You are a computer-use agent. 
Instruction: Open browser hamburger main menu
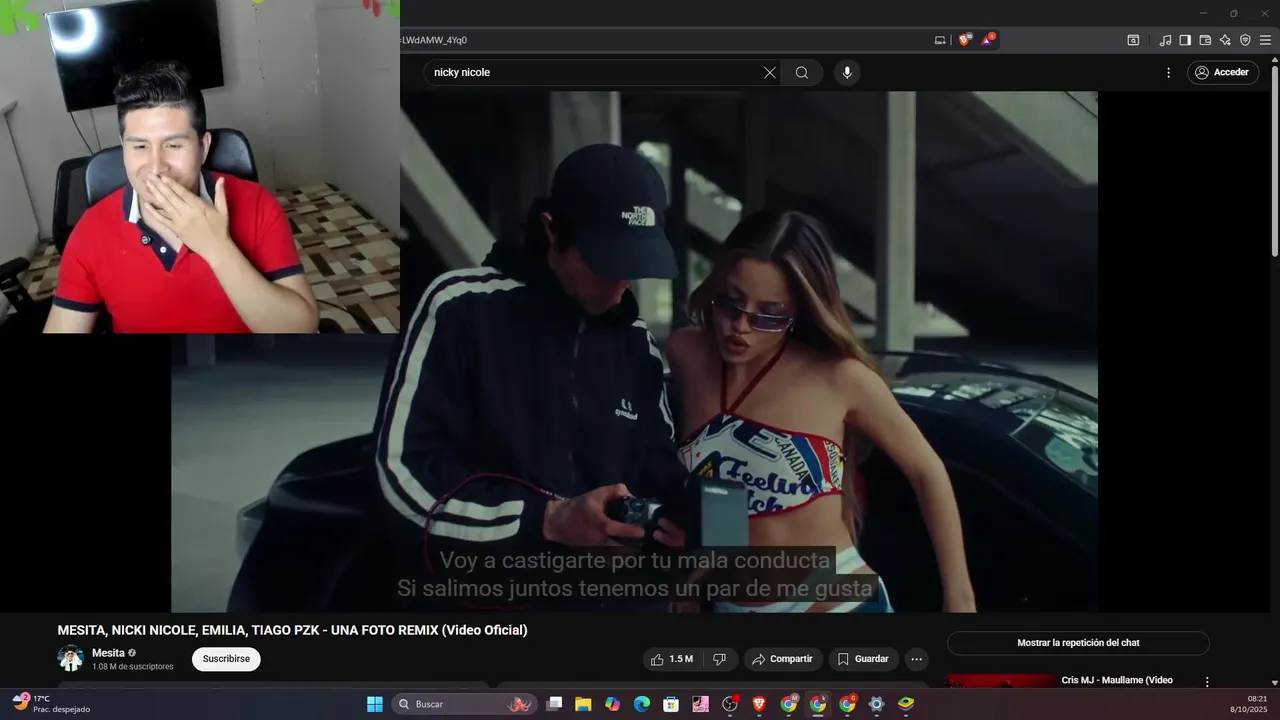(1265, 40)
